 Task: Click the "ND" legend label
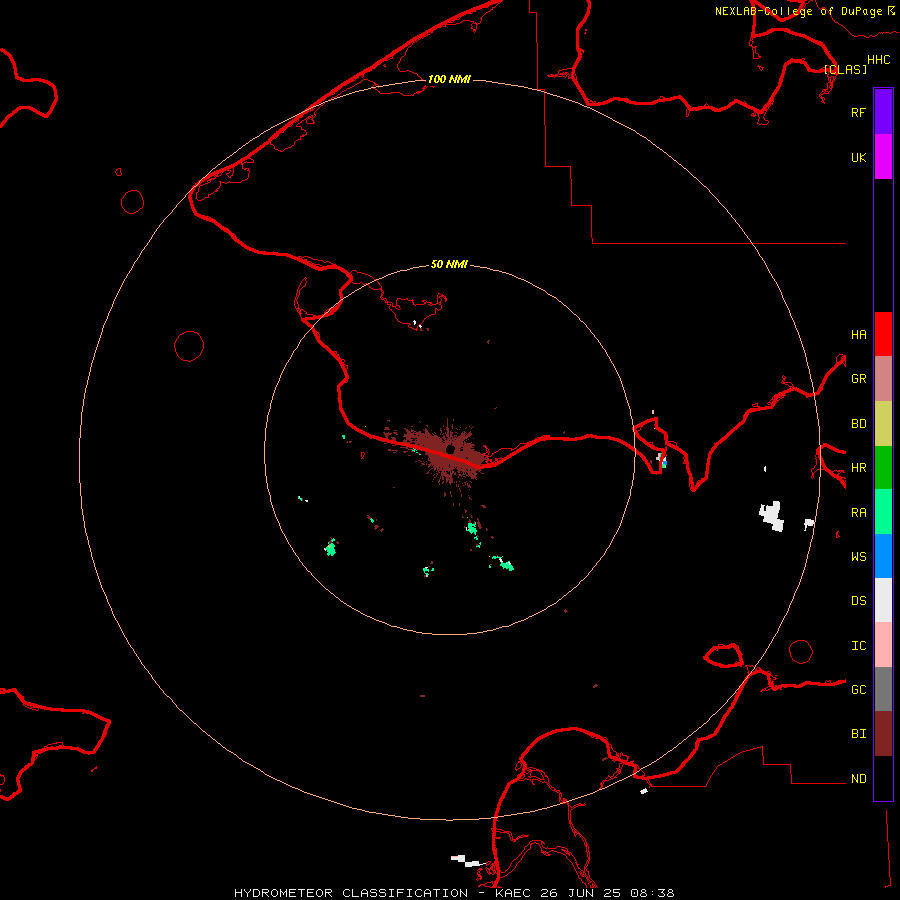(x=858, y=779)
